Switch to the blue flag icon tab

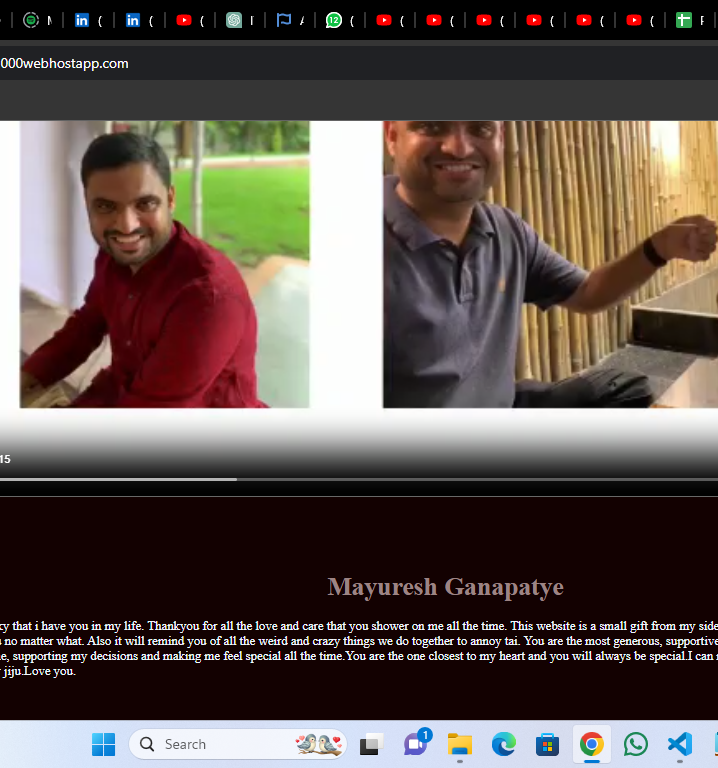click(289, 20)
